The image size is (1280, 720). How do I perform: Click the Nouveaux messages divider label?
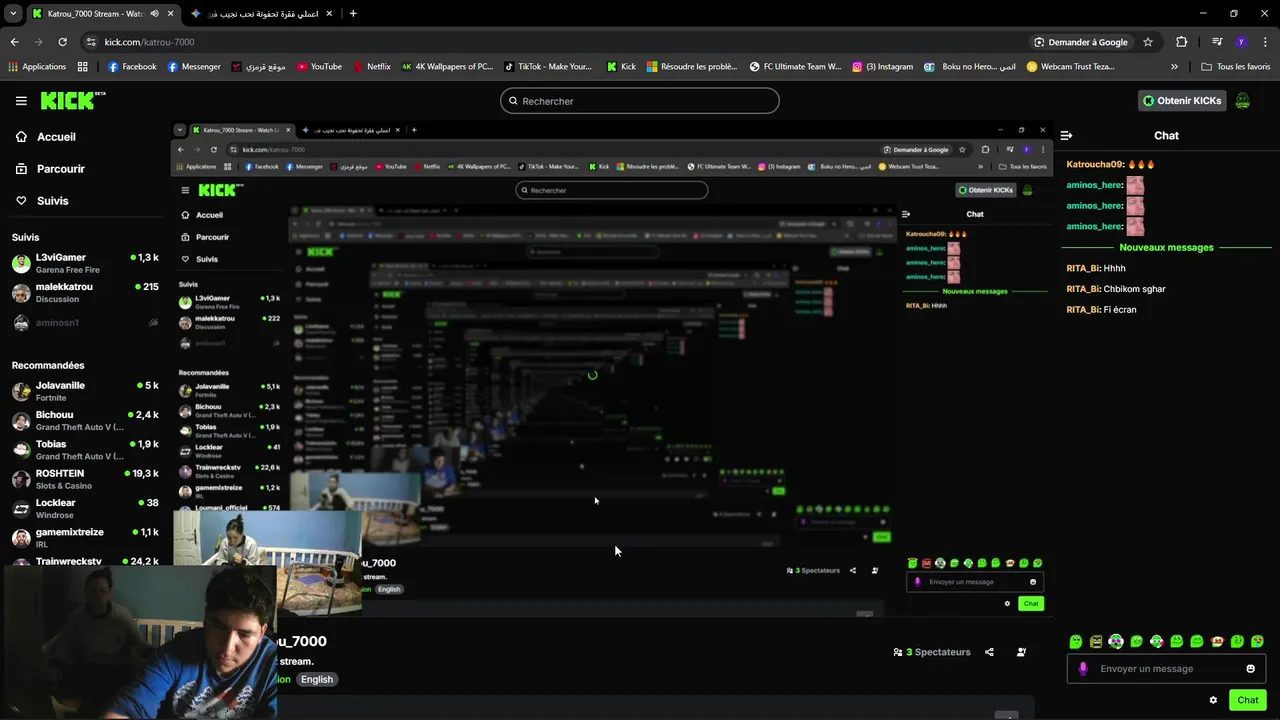click(x=1166, y=247)
